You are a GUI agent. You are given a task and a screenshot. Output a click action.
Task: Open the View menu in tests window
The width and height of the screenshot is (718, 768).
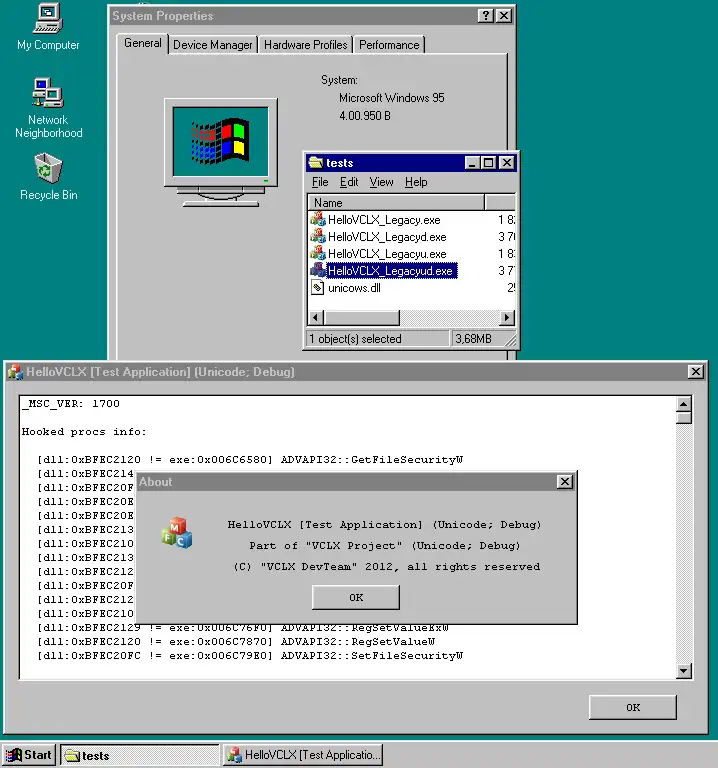tap(381, 182)
